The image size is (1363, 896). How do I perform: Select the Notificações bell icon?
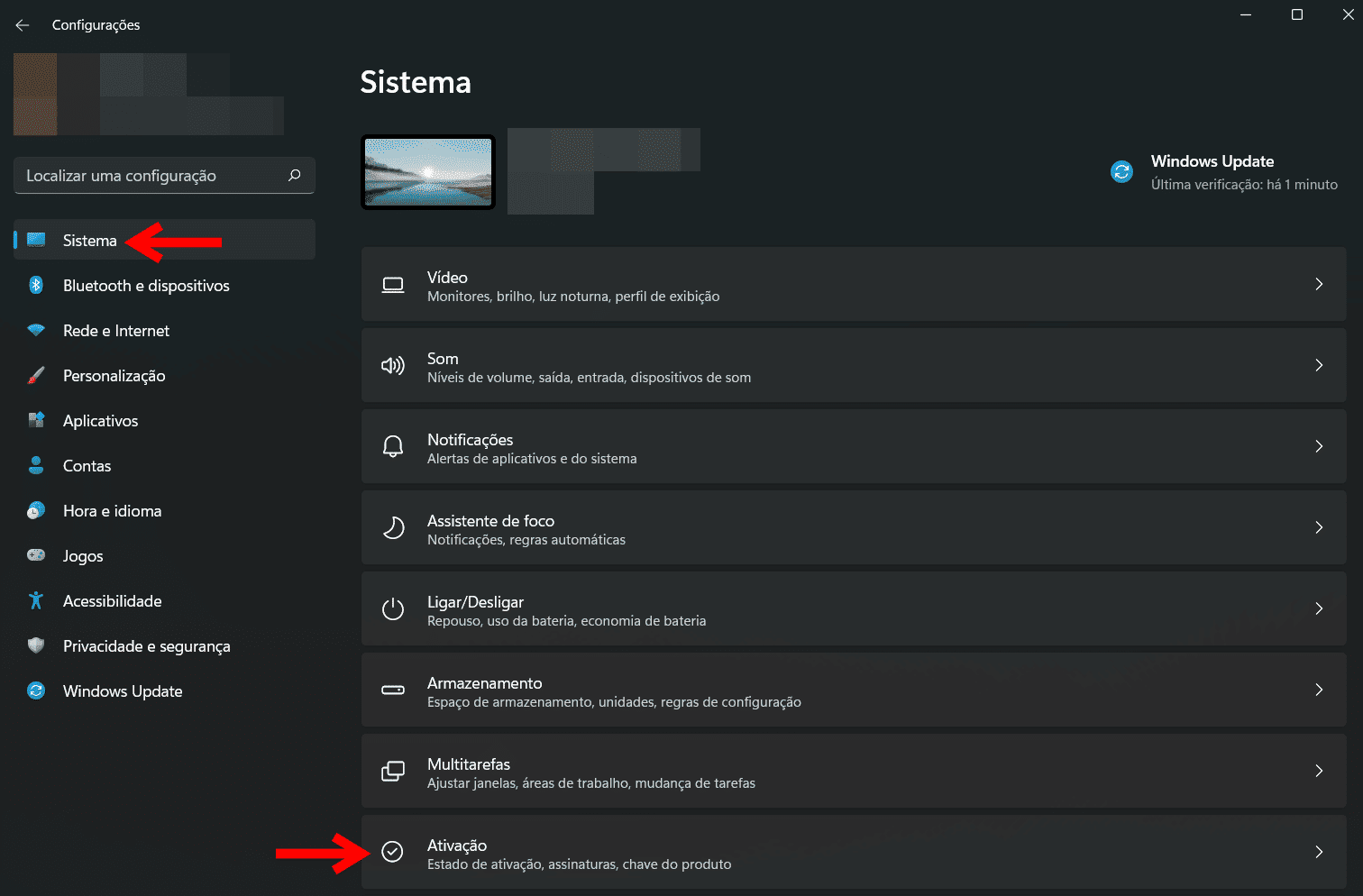393,445
